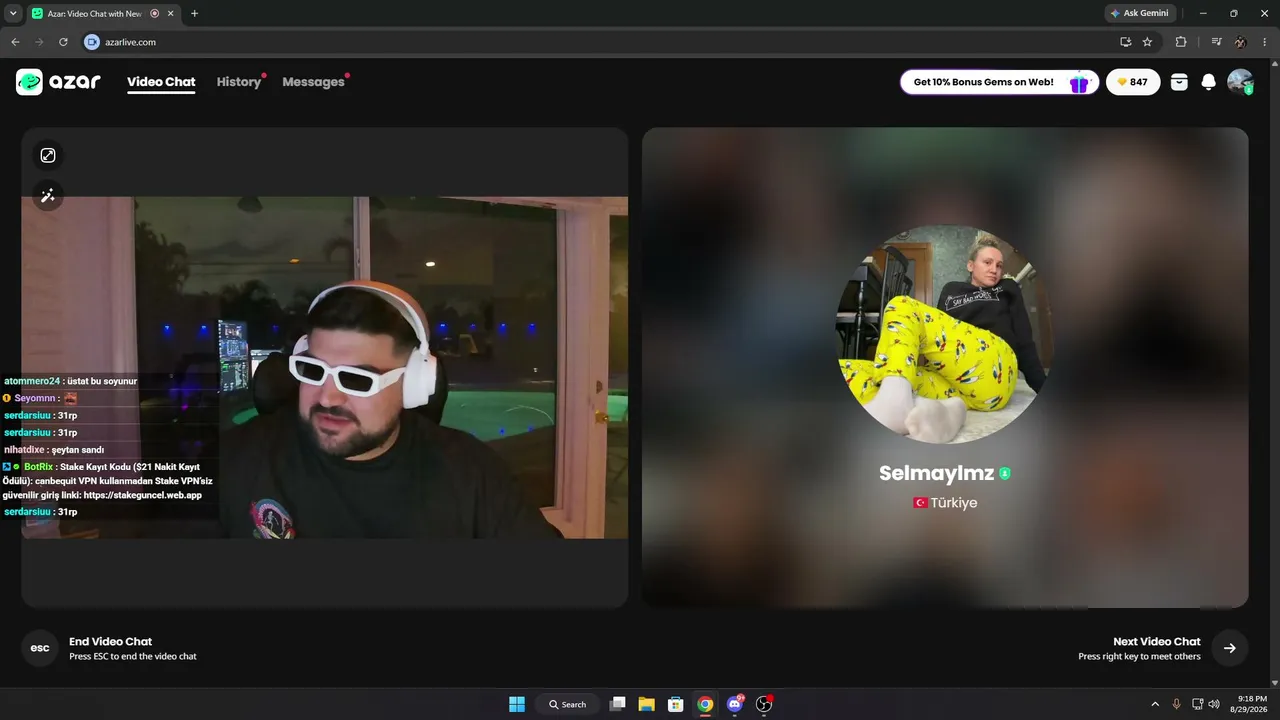Close the Azar browser tab
This screenshot has width=1280, height=720.
pyautogui.click(x=172, y=13)
